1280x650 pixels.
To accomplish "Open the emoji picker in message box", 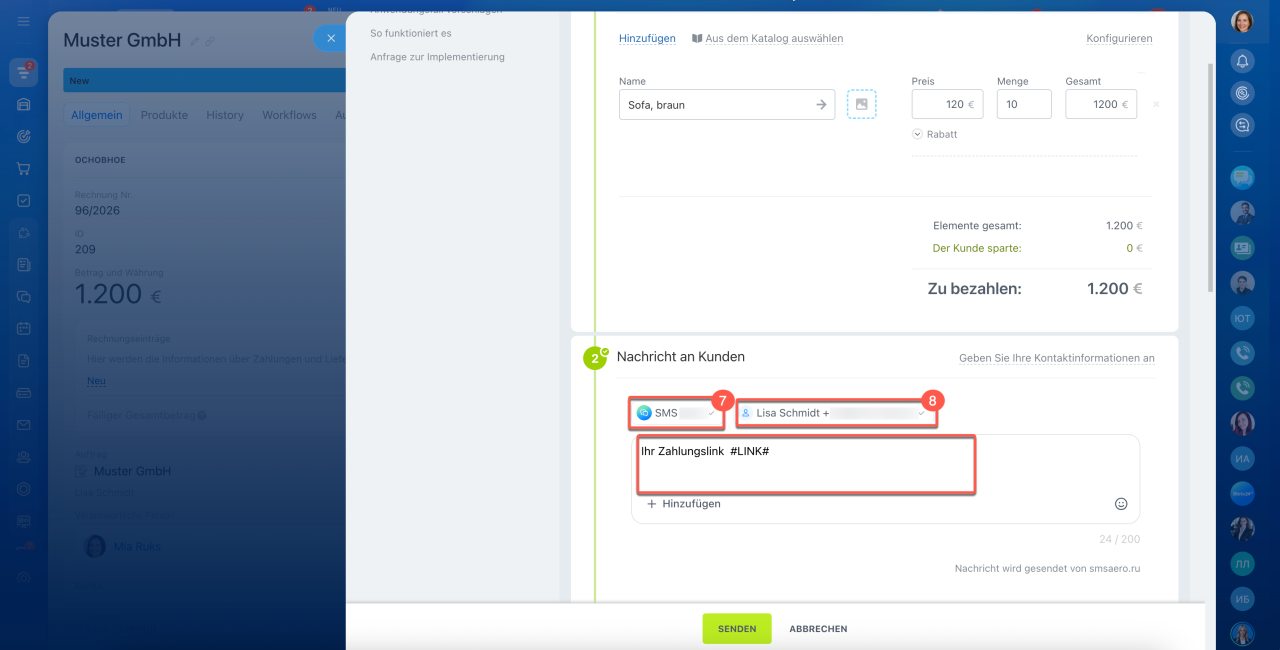I will tap(1121, 504).
